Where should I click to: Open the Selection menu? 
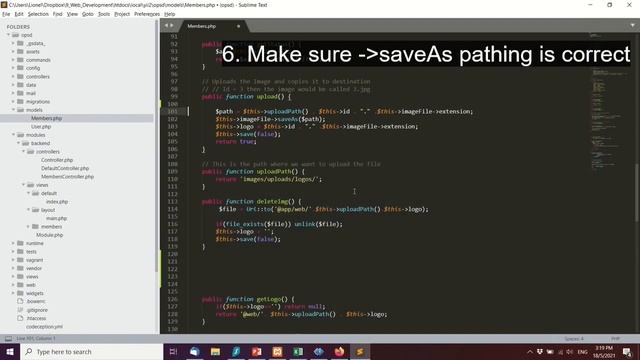point(38,14)
